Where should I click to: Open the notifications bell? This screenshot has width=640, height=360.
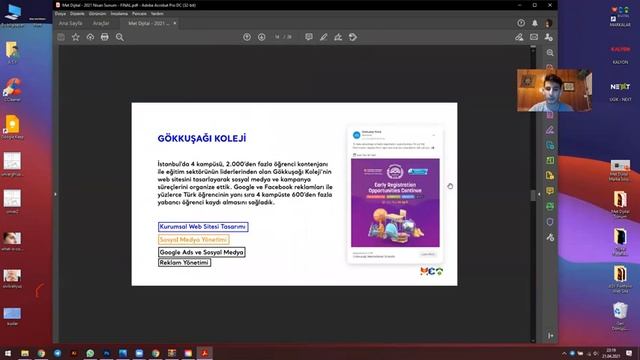pyautogui.click(x=535, y=23)
